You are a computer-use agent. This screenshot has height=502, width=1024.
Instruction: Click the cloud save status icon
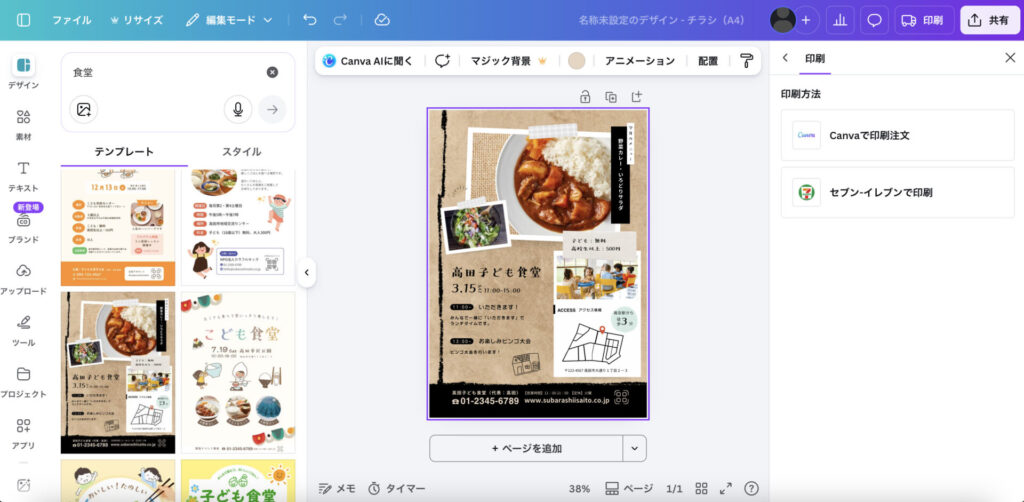(382, 20)
